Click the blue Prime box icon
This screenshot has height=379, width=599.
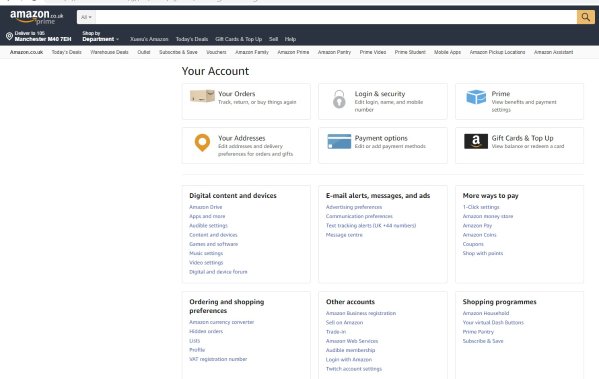coord(476,97)
